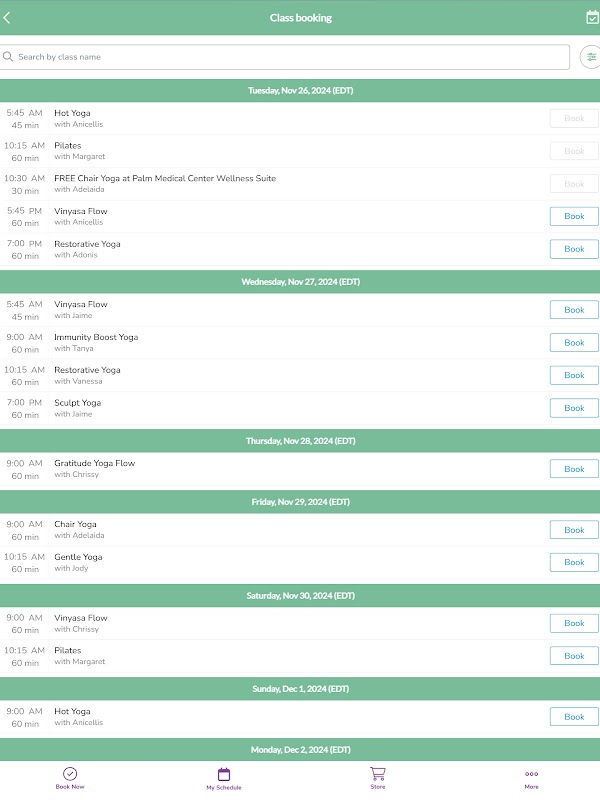This screenshot has height=800, width=600.
Task: Switch to My Schedule tab
Action: [x=224, y=779]
